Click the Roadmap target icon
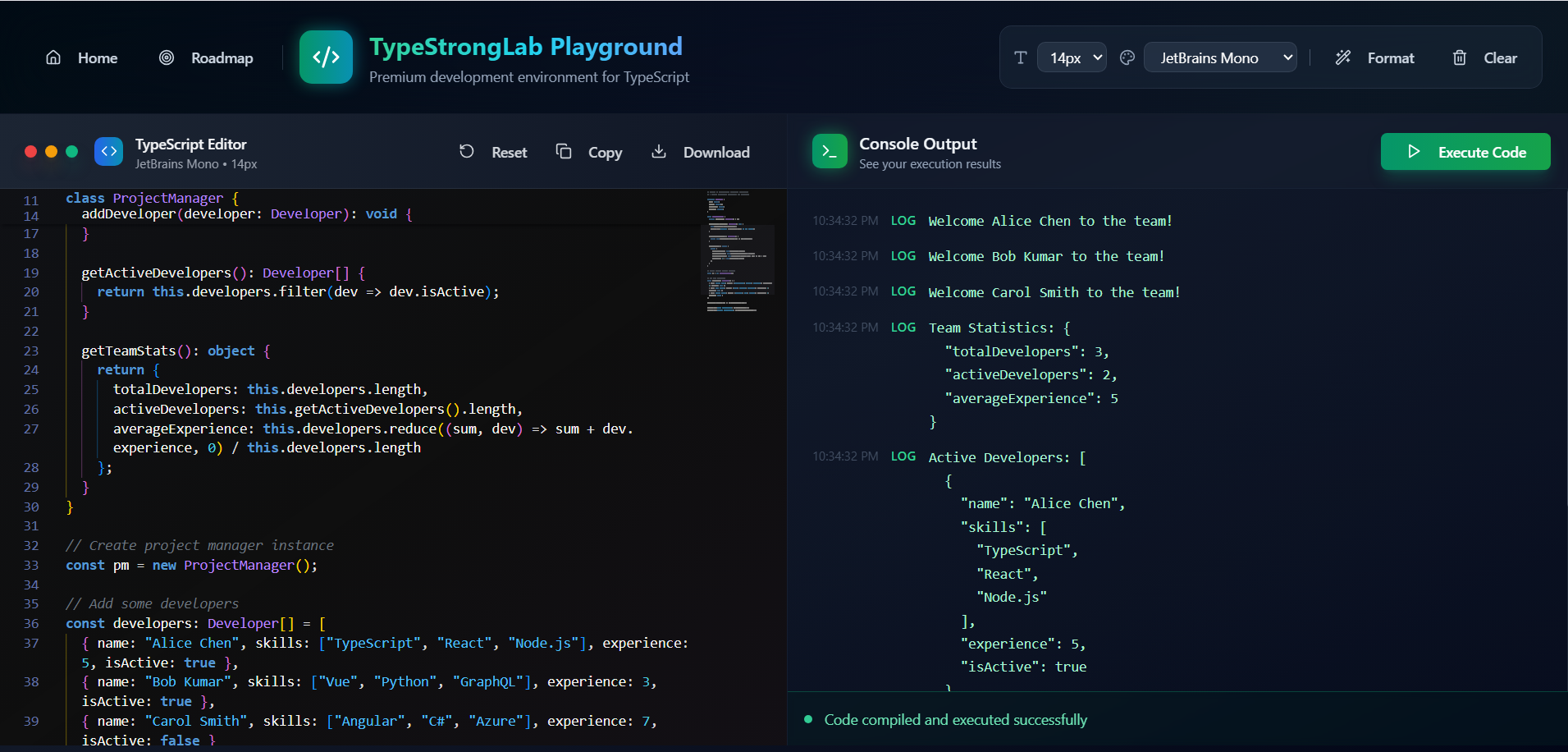 [x=167, y=57]
